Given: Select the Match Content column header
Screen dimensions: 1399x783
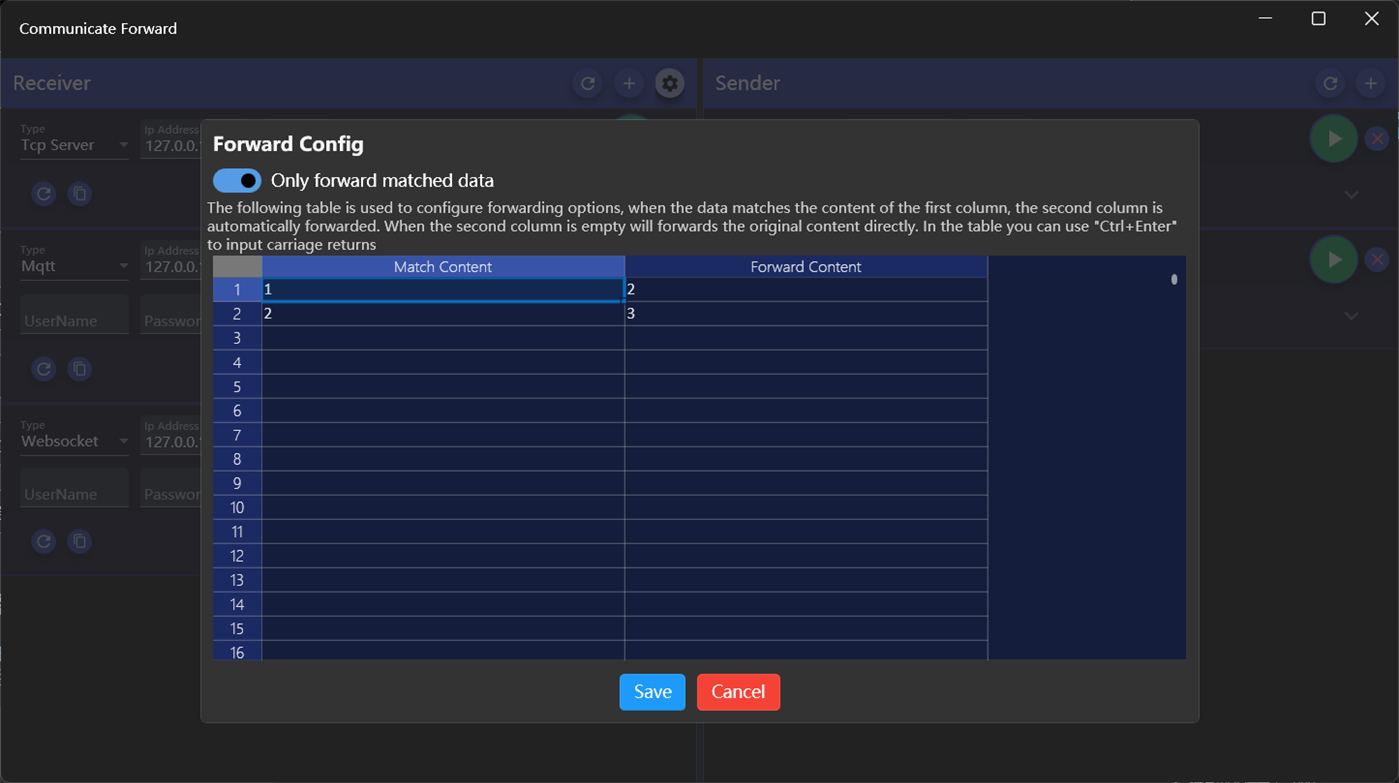Looking at the screenshot, I should pyautogui.click(x=443, y=267).
